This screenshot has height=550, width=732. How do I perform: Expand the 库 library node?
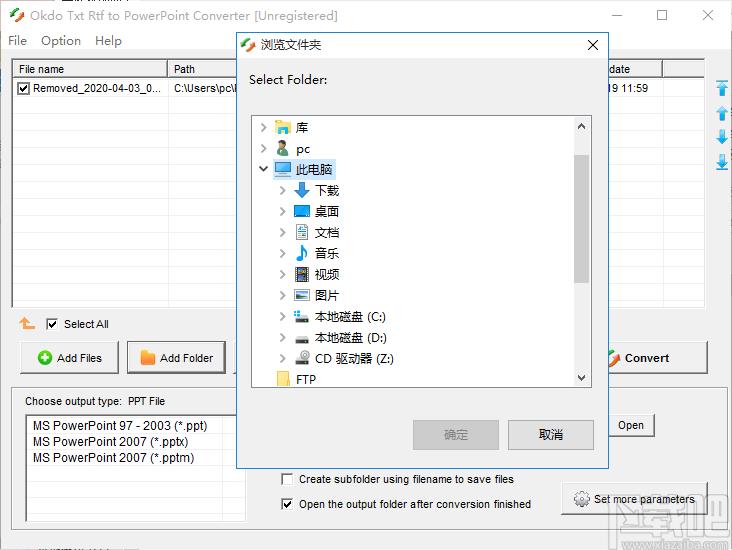(264, 127)
